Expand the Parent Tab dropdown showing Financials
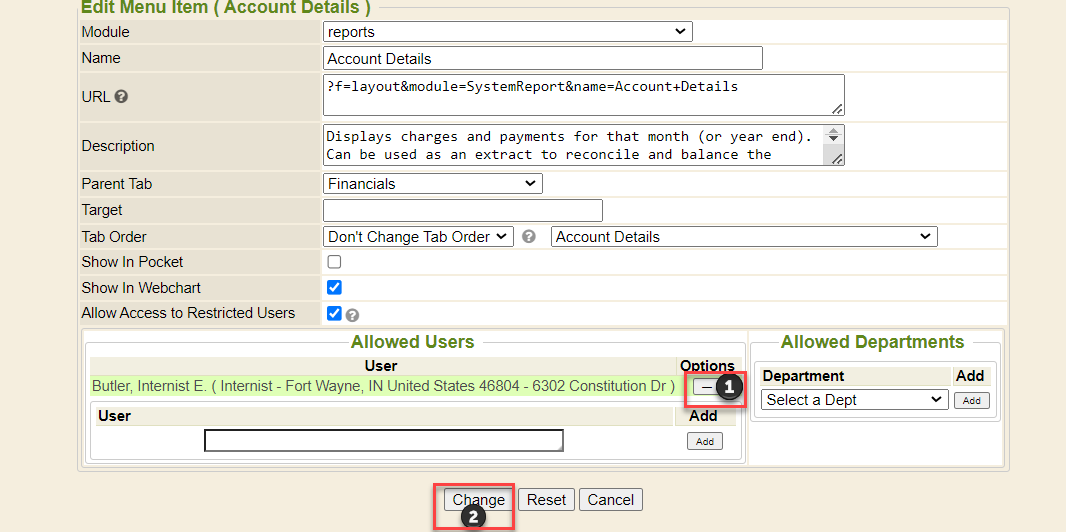The width and height of the screenshot is (1066, 532). [433, 184]
